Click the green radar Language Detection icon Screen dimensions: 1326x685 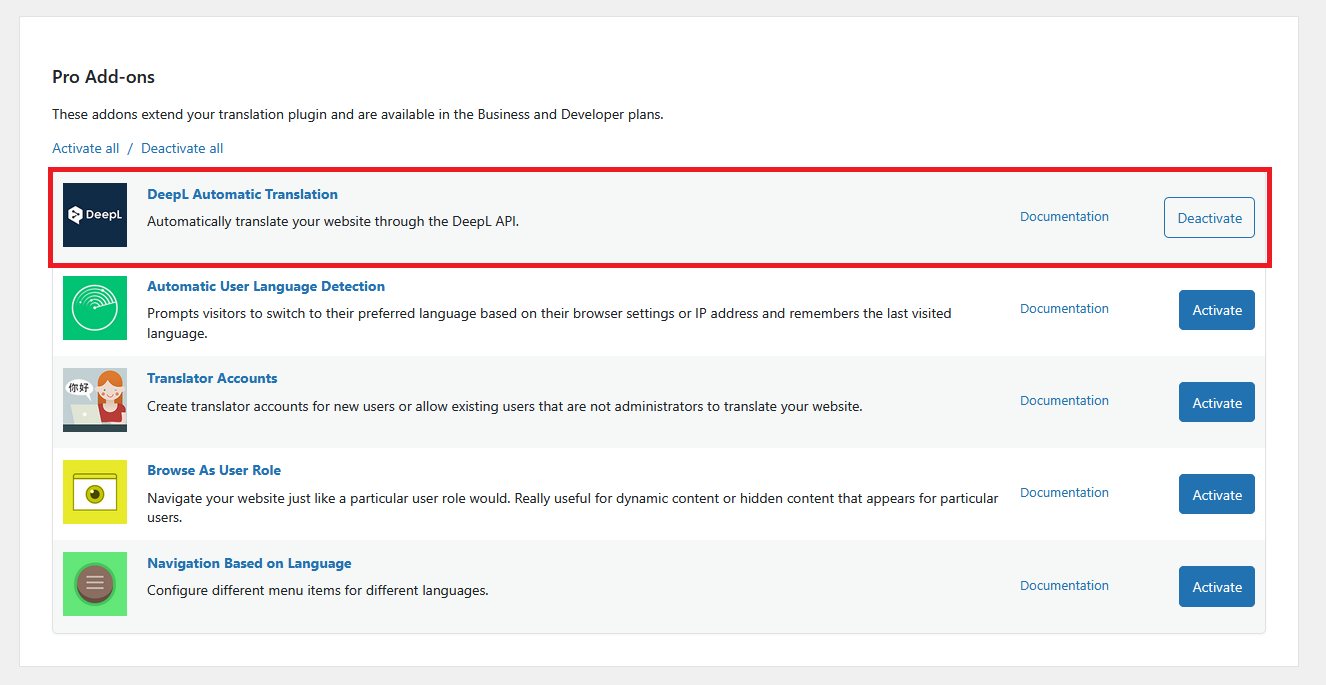click(x=95, y=308)
